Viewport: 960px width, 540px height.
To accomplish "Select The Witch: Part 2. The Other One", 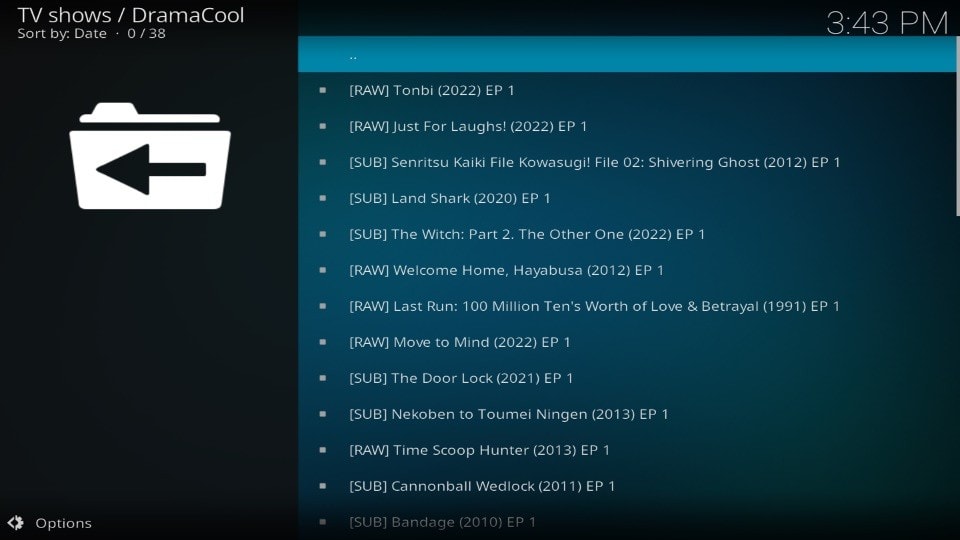I will coord(626,234).
